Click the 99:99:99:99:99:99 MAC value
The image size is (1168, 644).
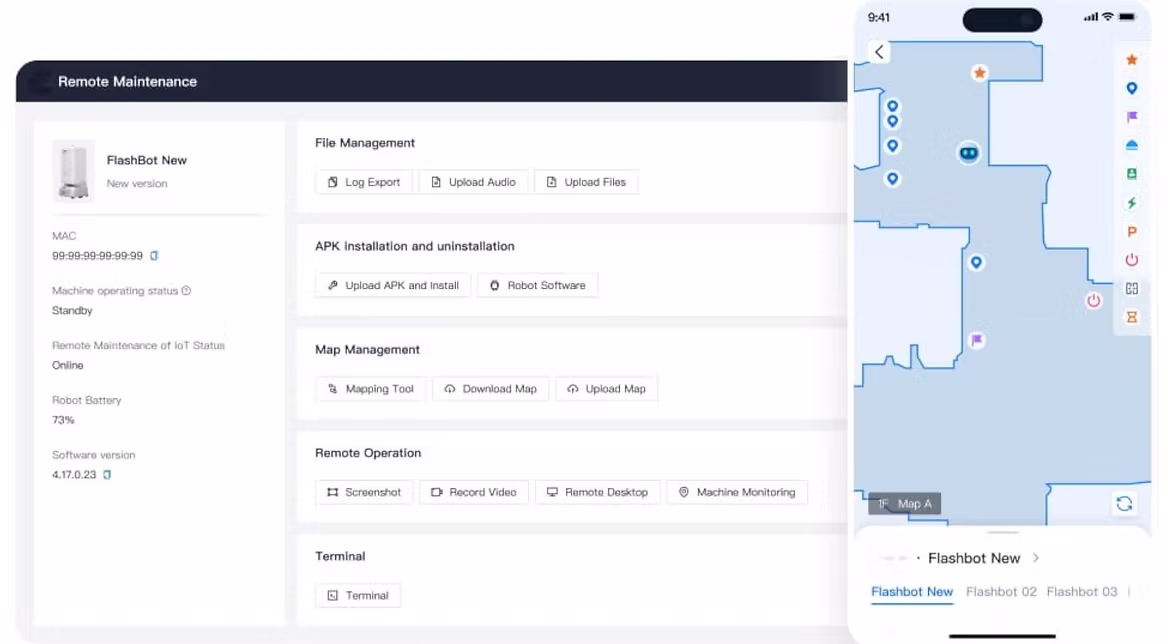[x=98, y=255]
